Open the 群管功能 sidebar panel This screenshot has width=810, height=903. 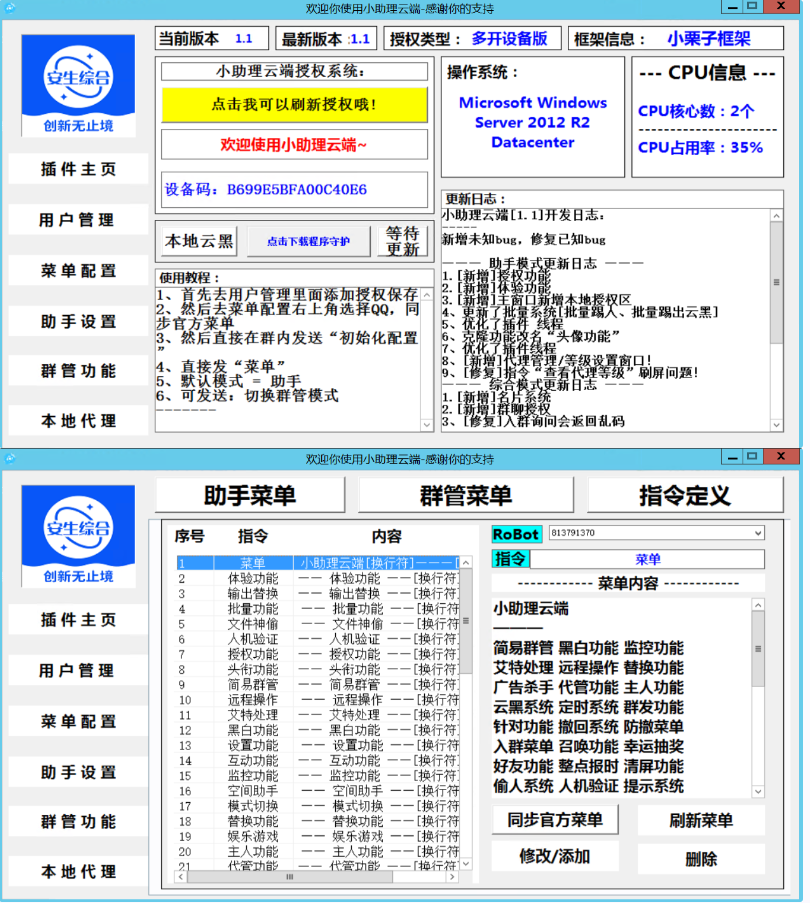point(77,371)
